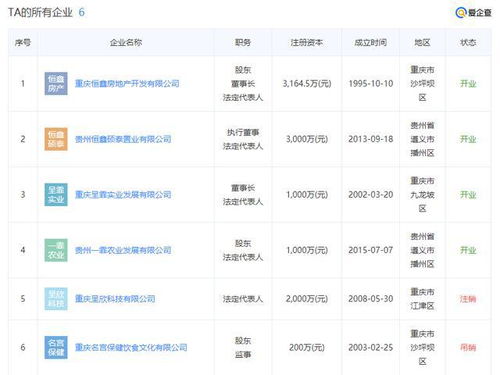The width and height of the screenshot is (500, 375).
Task: Open 重庆呈霖实业发展有限公司 company link
Action: (123, 195)
